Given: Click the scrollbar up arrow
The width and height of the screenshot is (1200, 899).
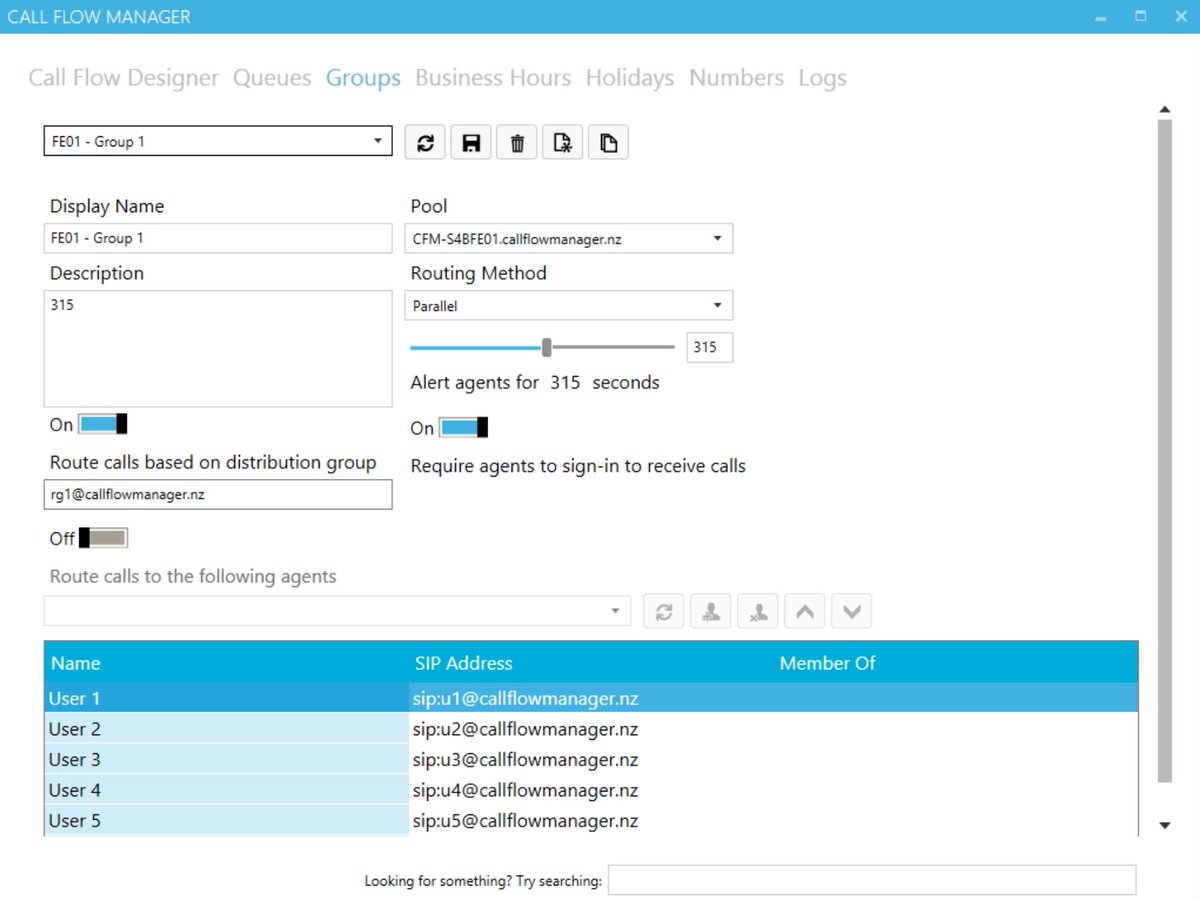Looking at the screenshot, I should click(1164, 109).
